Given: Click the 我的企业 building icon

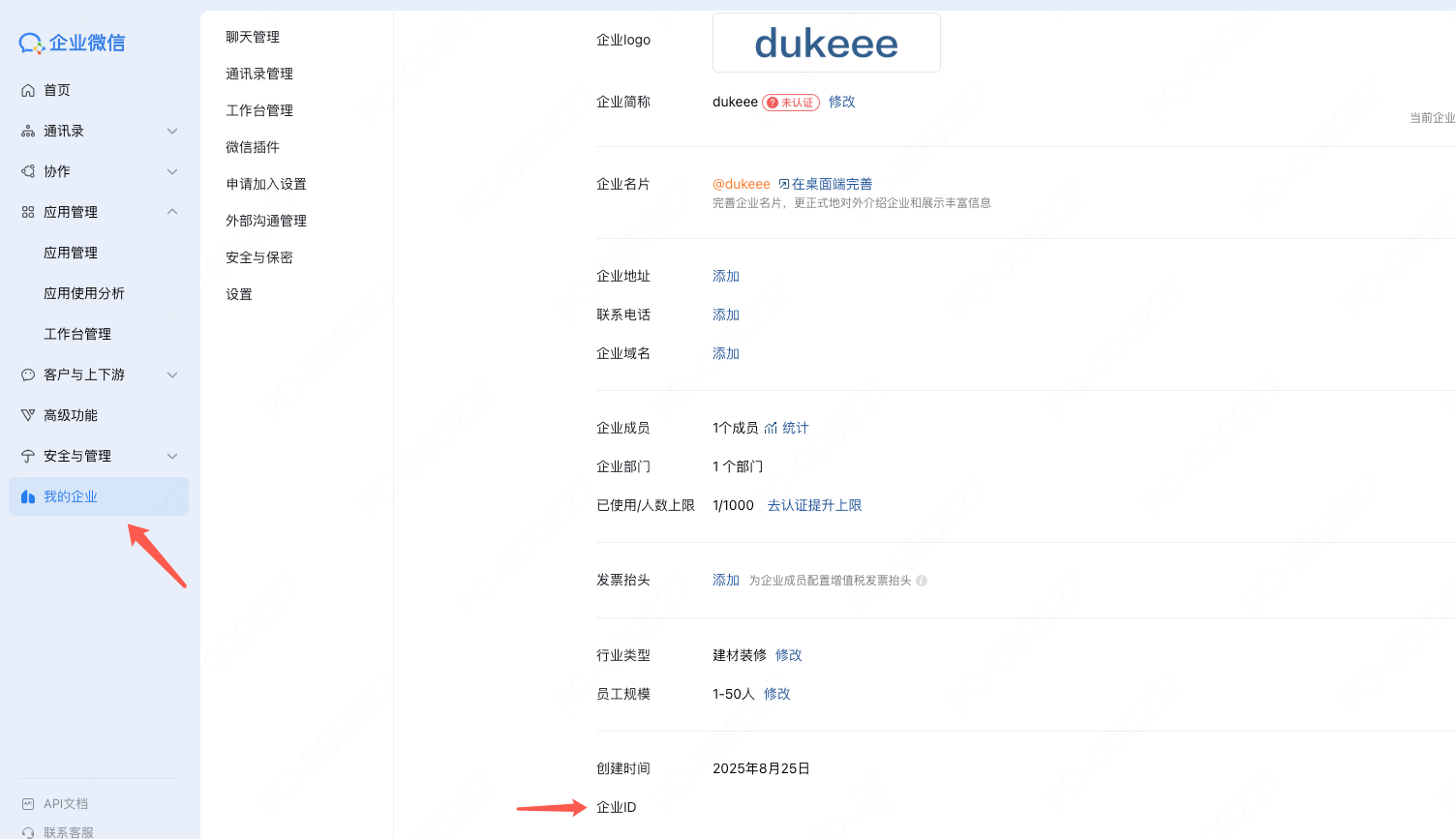Looking at the screenshot, I should pyautogui.click(x=28, y=496).
